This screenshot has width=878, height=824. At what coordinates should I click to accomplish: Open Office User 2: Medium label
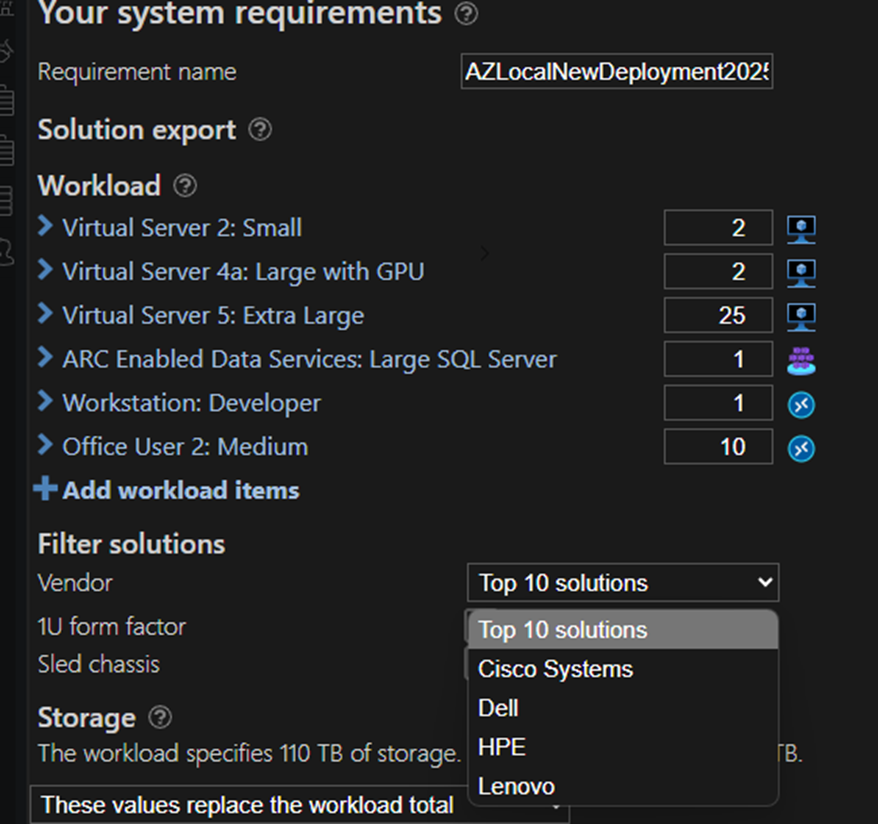pyautogui.click(x=185, y=447)
